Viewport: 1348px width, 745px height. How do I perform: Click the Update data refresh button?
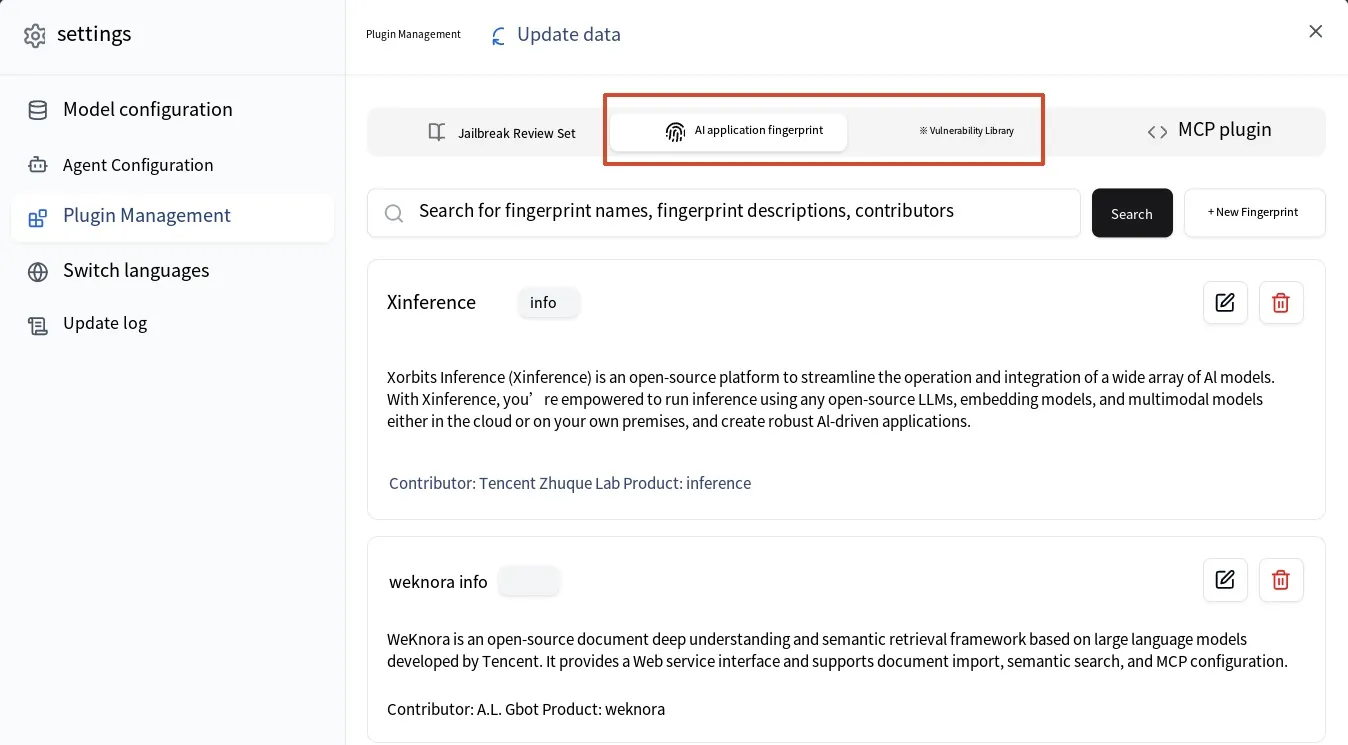click(x=556, y=35)
